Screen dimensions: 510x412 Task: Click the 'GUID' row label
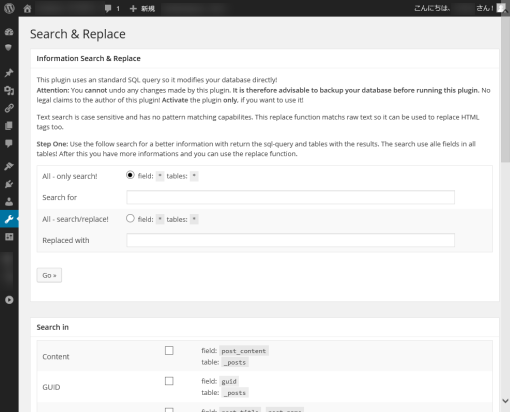click(x=51, y=387)
